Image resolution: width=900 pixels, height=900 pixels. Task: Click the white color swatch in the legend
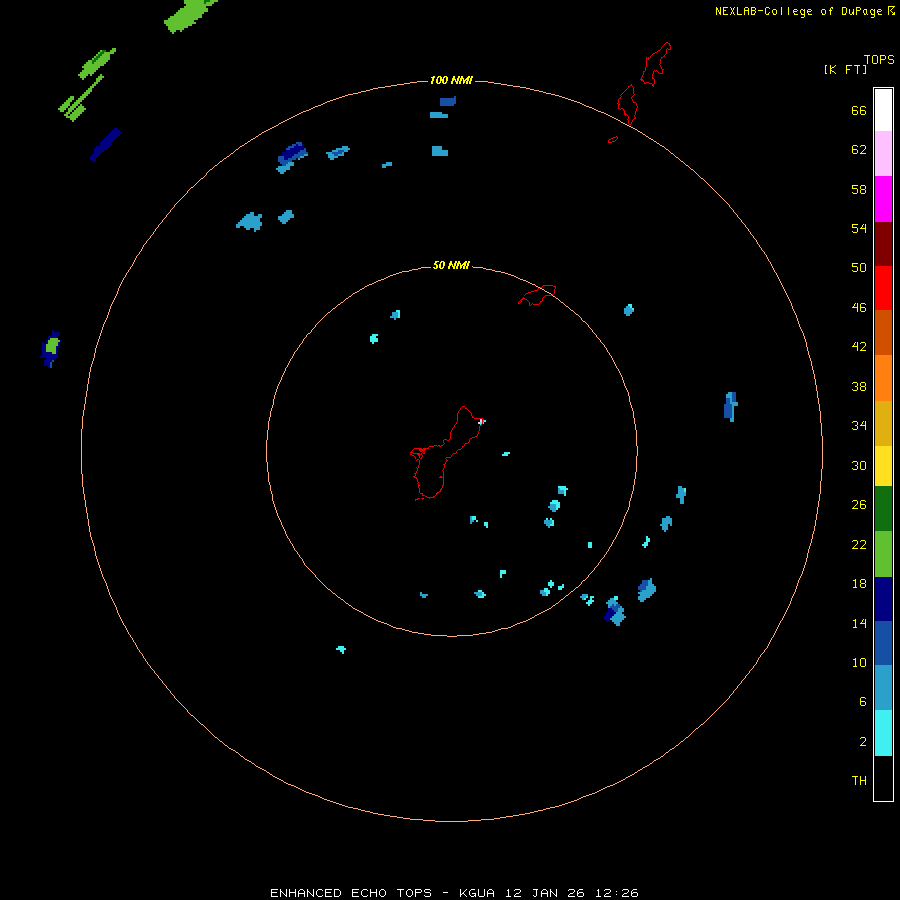coord(883,110)
